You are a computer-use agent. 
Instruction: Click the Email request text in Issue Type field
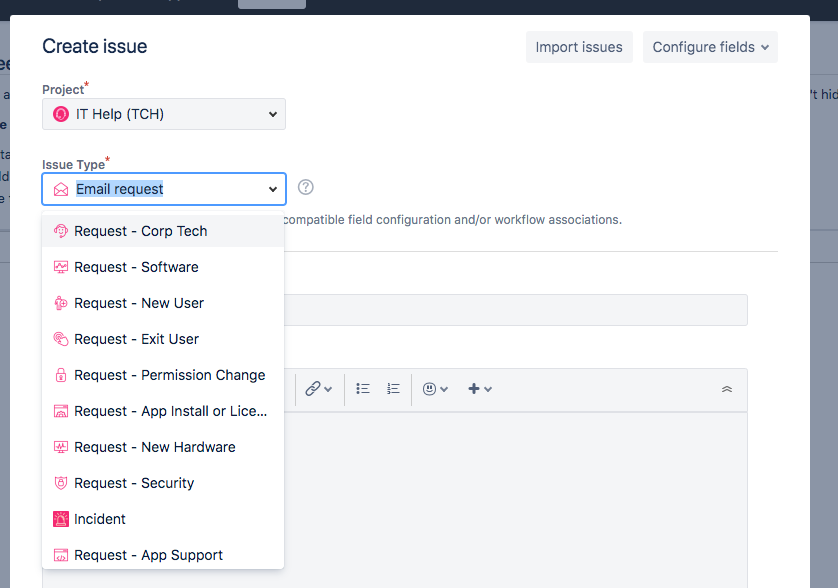pyautogui.click(x=120, y=189)
